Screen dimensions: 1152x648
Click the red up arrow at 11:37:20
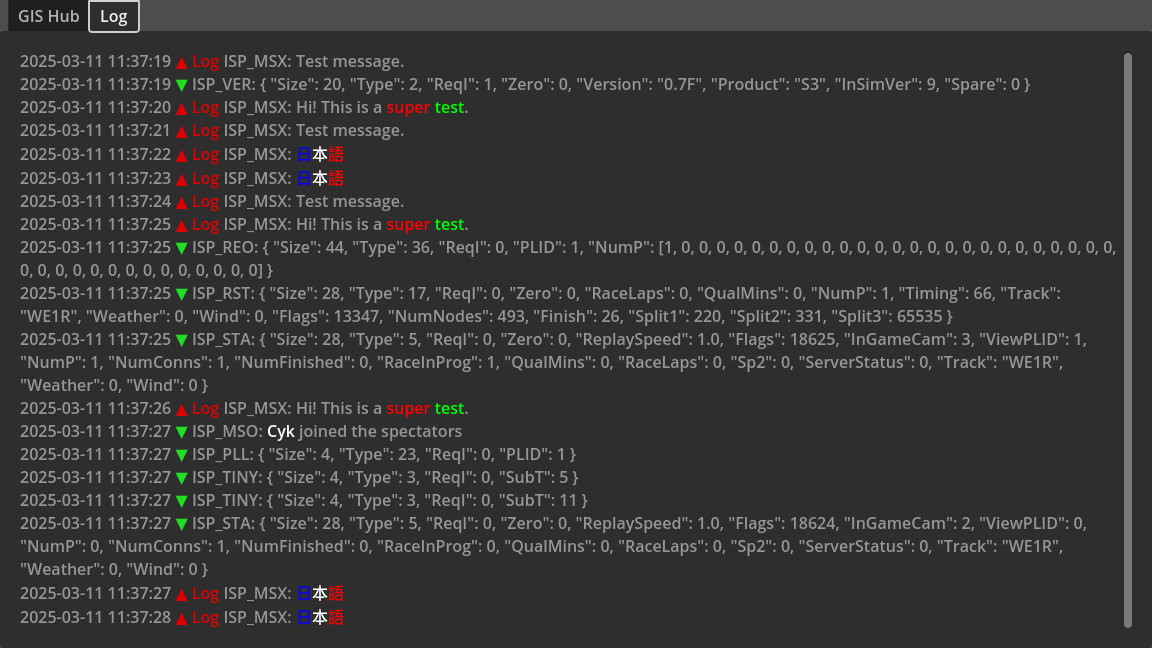[181, 108]
